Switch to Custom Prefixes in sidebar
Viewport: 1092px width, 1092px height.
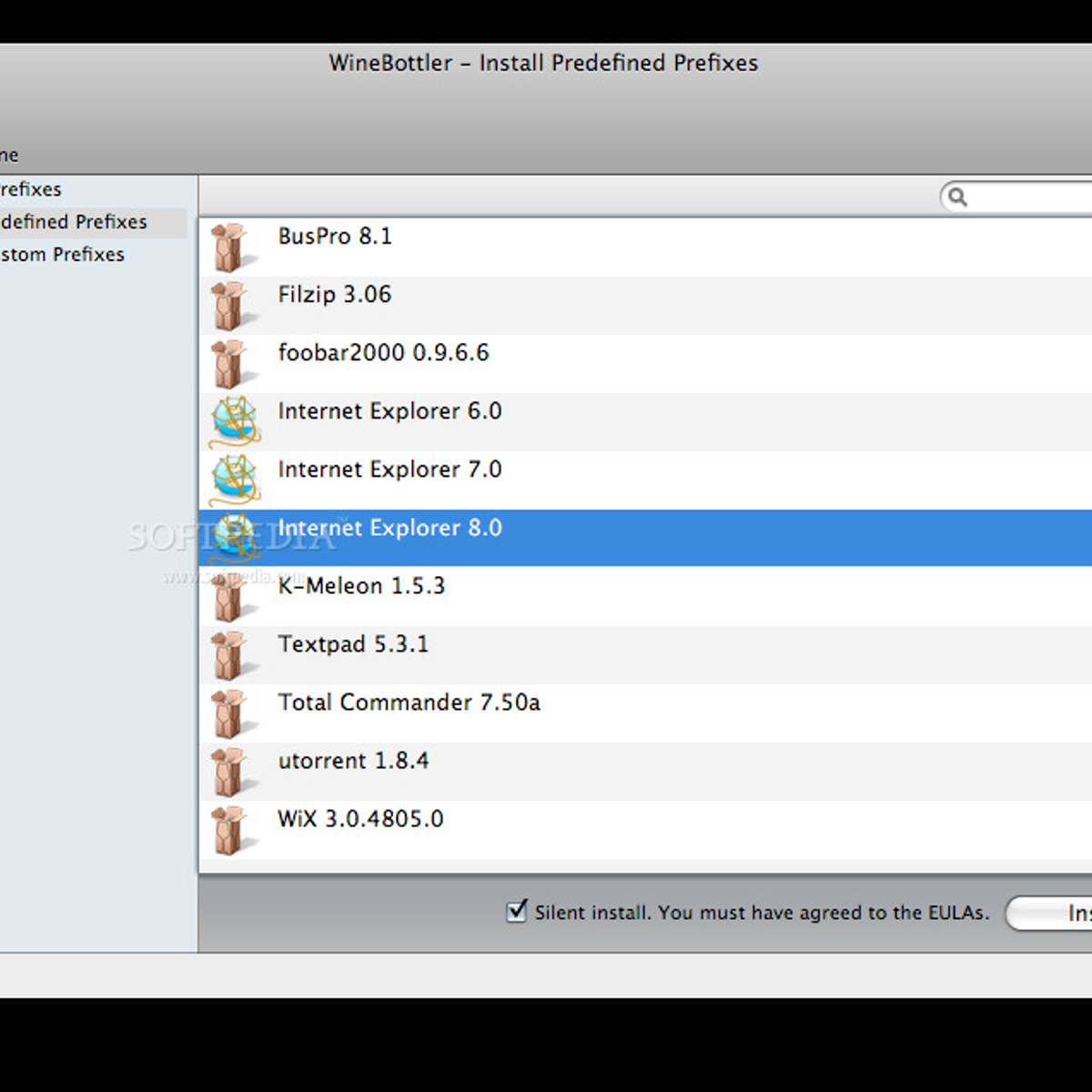pyautogui.click(x=63, y=255)
